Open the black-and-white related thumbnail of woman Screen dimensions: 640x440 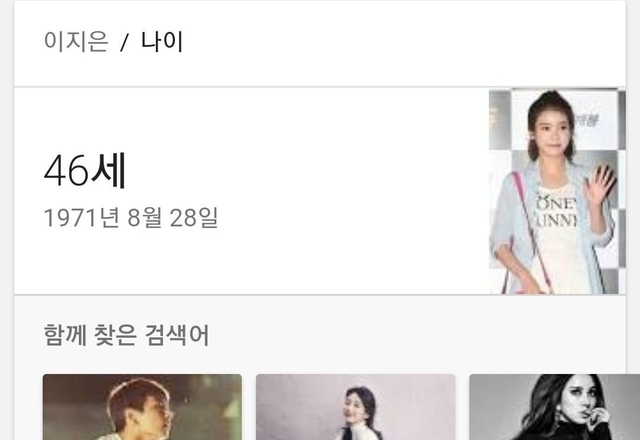(x=555, y=407)
